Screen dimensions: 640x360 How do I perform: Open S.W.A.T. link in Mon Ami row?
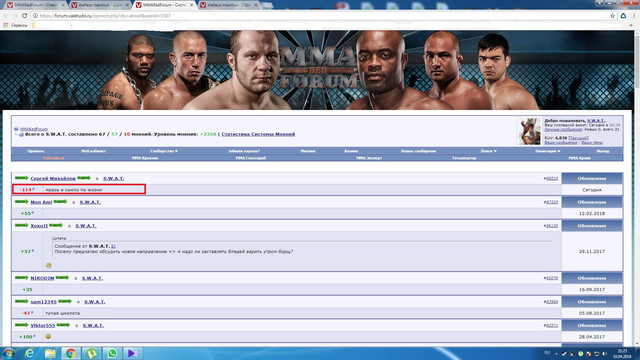90,202
